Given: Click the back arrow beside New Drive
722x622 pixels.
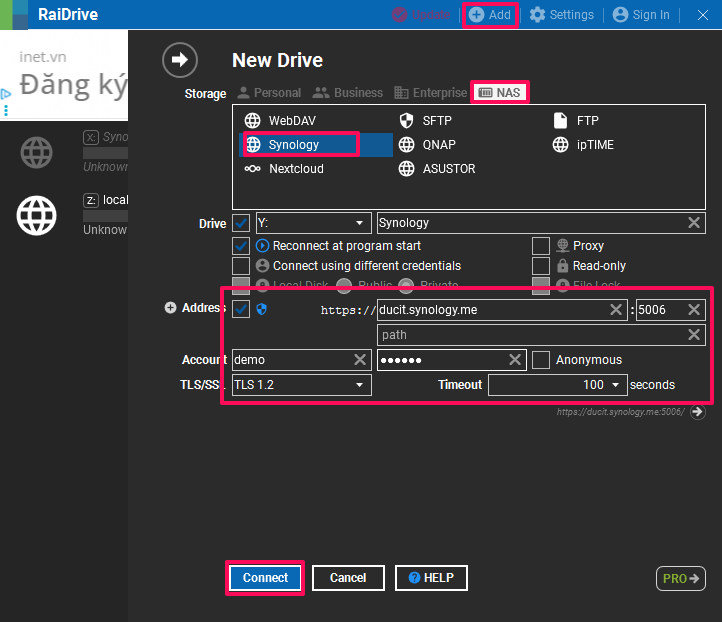Looking at the screenshot, I should click(180, 60).
